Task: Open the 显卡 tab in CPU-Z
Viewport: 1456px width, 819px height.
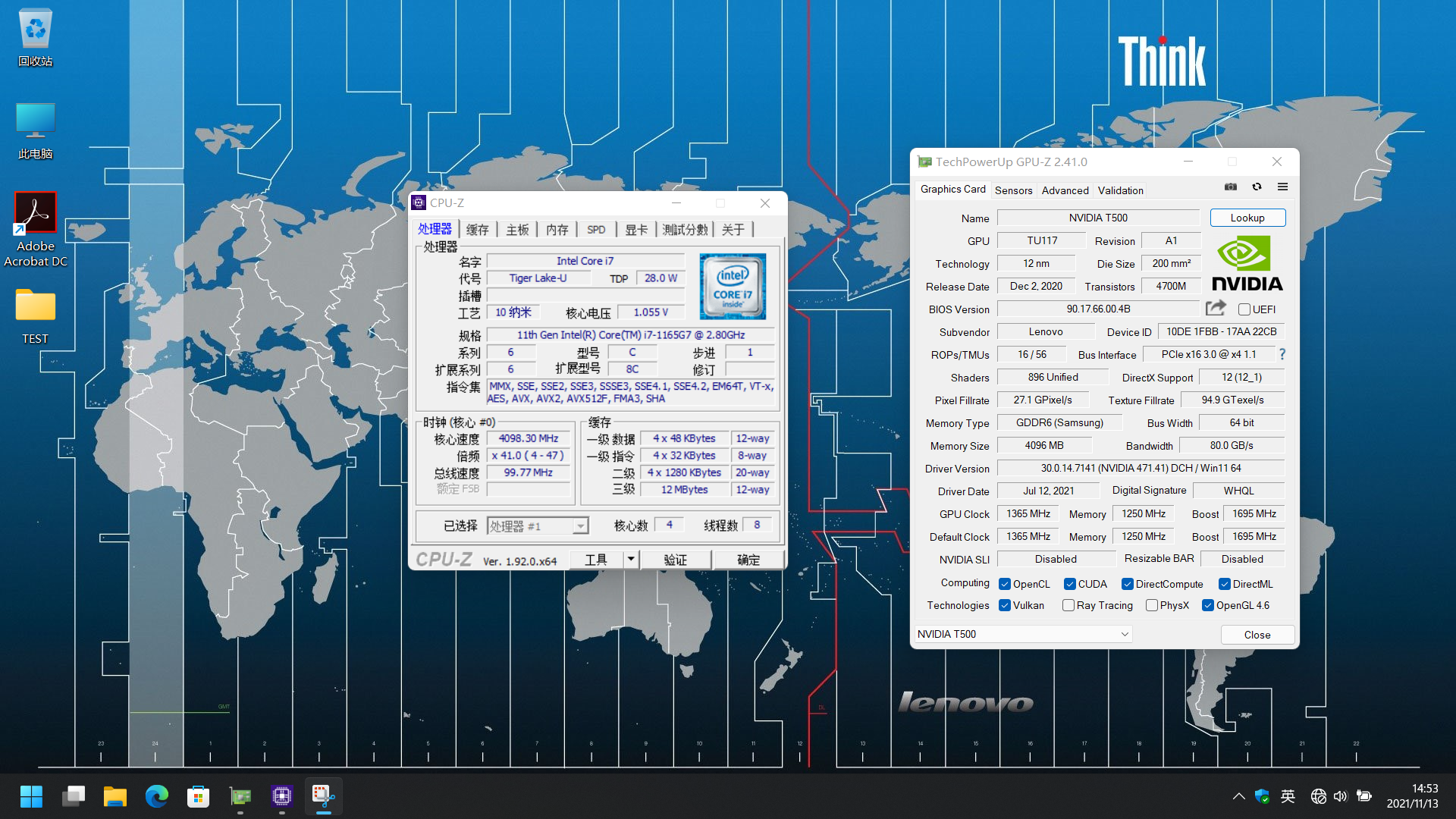Action: 636,230
